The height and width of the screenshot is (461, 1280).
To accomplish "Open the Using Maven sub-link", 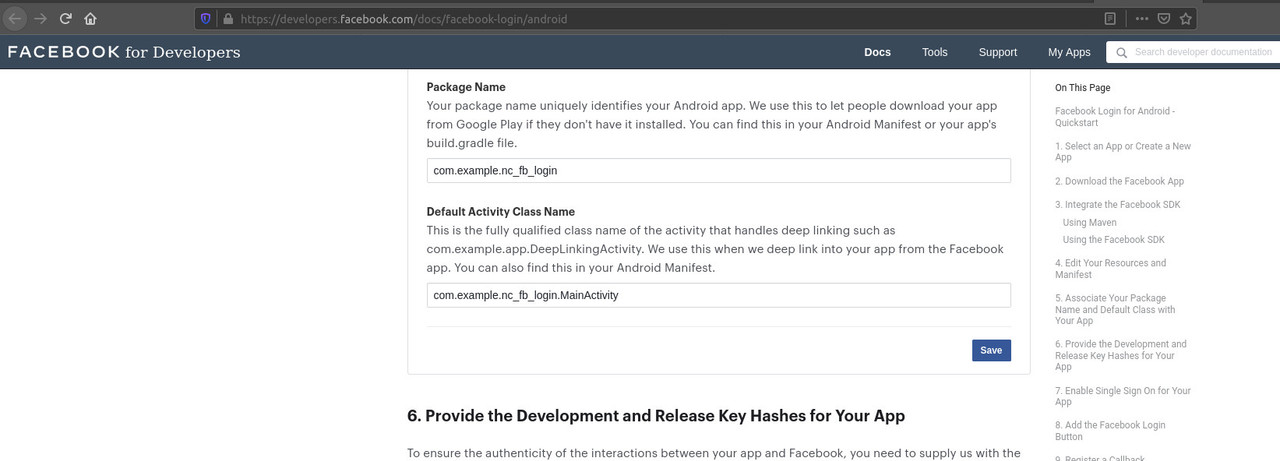I will 1090,222.
